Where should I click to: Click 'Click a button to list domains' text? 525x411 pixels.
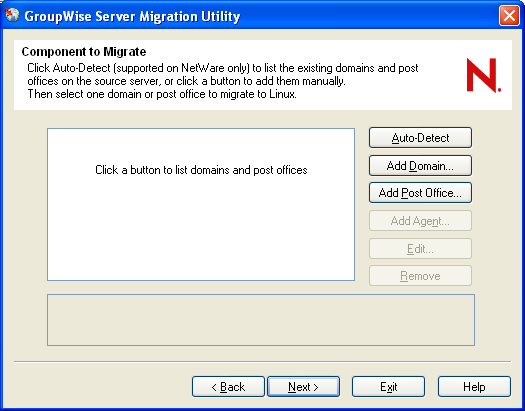[x=201, y=170]
